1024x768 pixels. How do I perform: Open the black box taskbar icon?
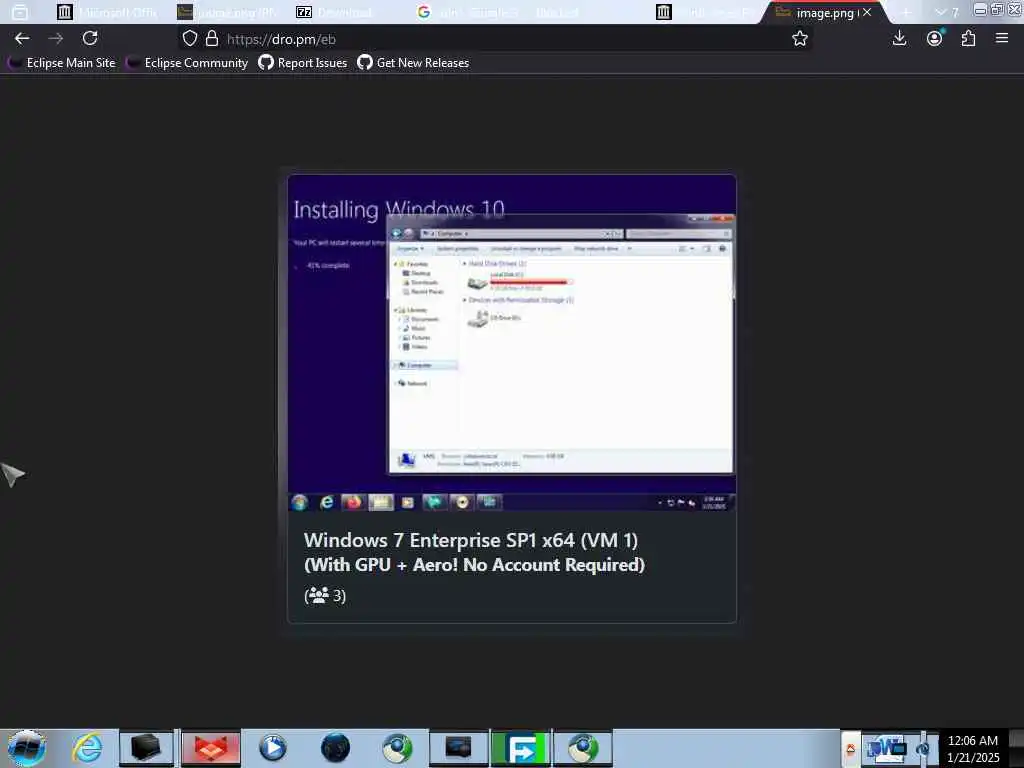(x=146, y=748)
